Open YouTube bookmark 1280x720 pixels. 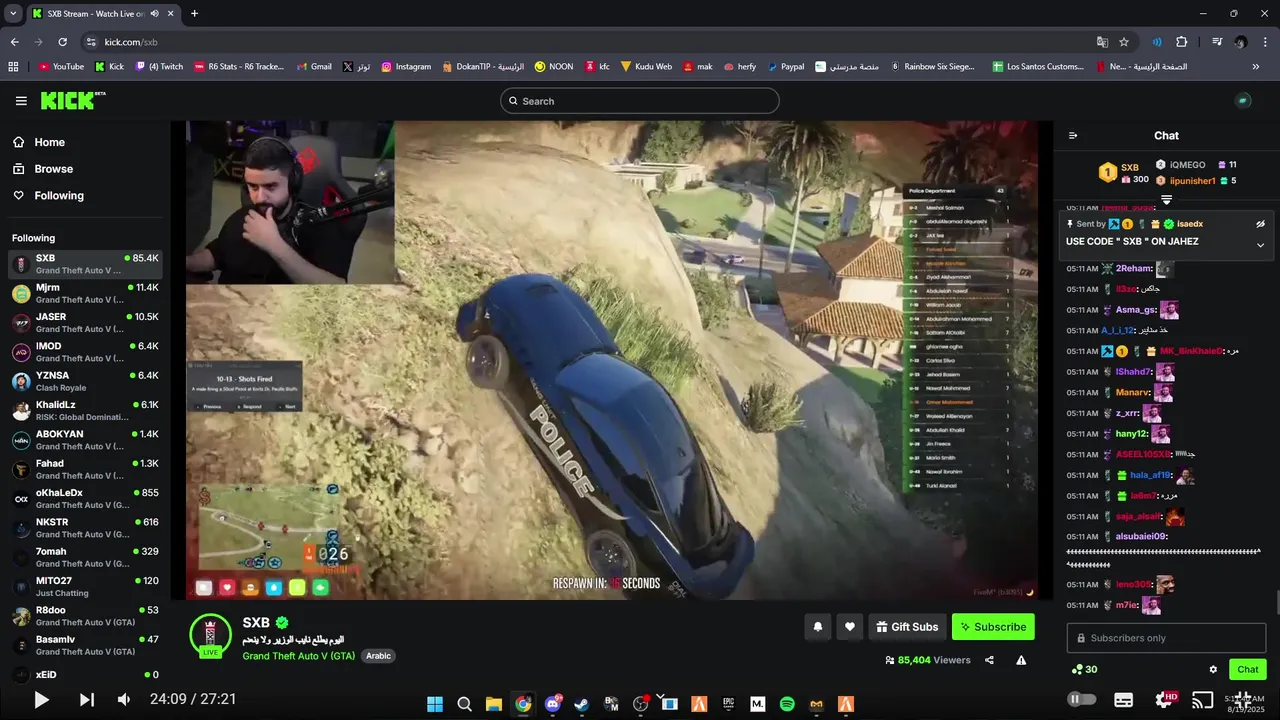click(x=61, y=67)
